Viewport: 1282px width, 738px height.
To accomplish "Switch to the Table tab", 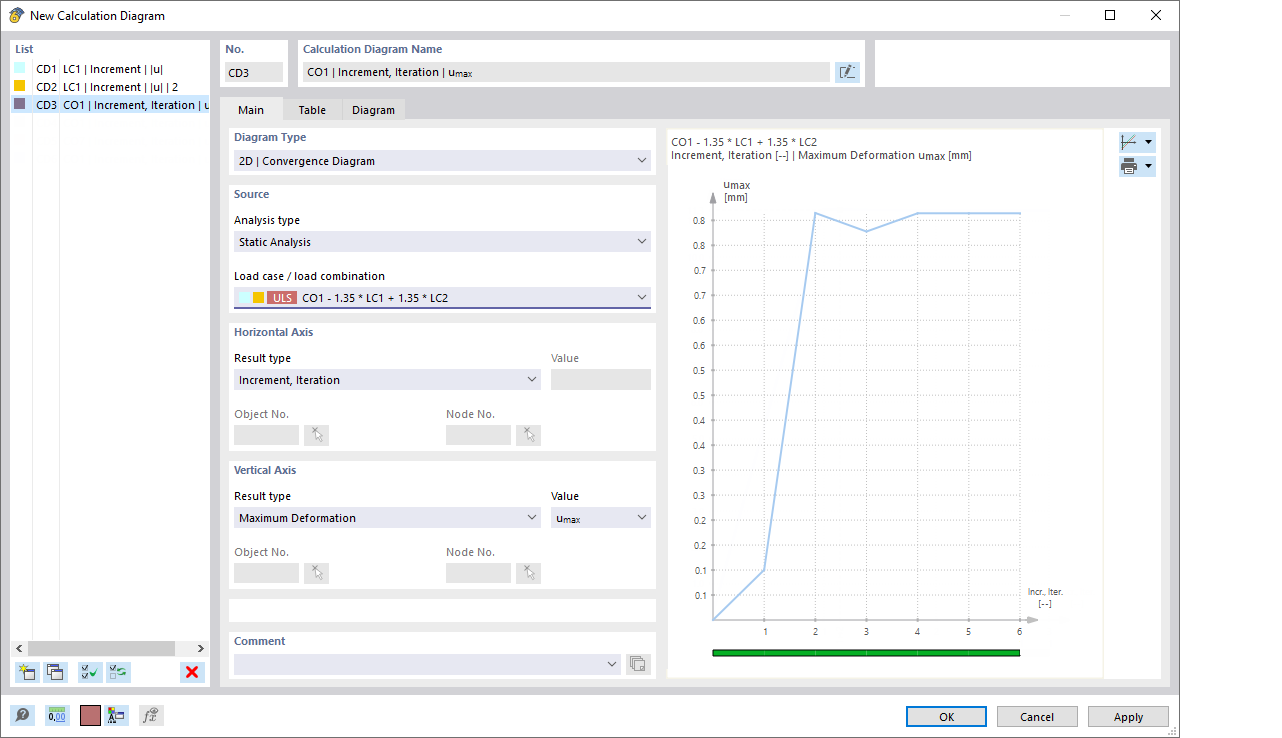I will point(311,110).
